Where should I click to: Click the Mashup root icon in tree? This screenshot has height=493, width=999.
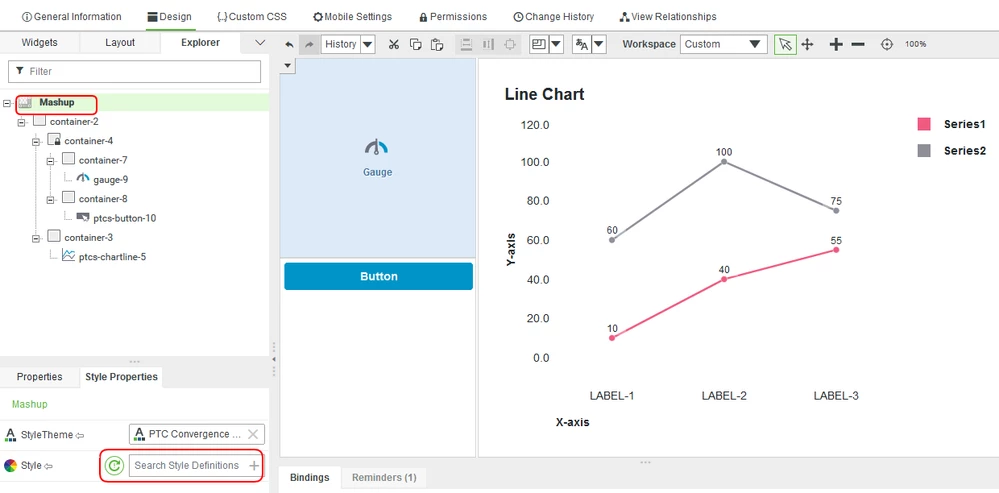point(25,103)
